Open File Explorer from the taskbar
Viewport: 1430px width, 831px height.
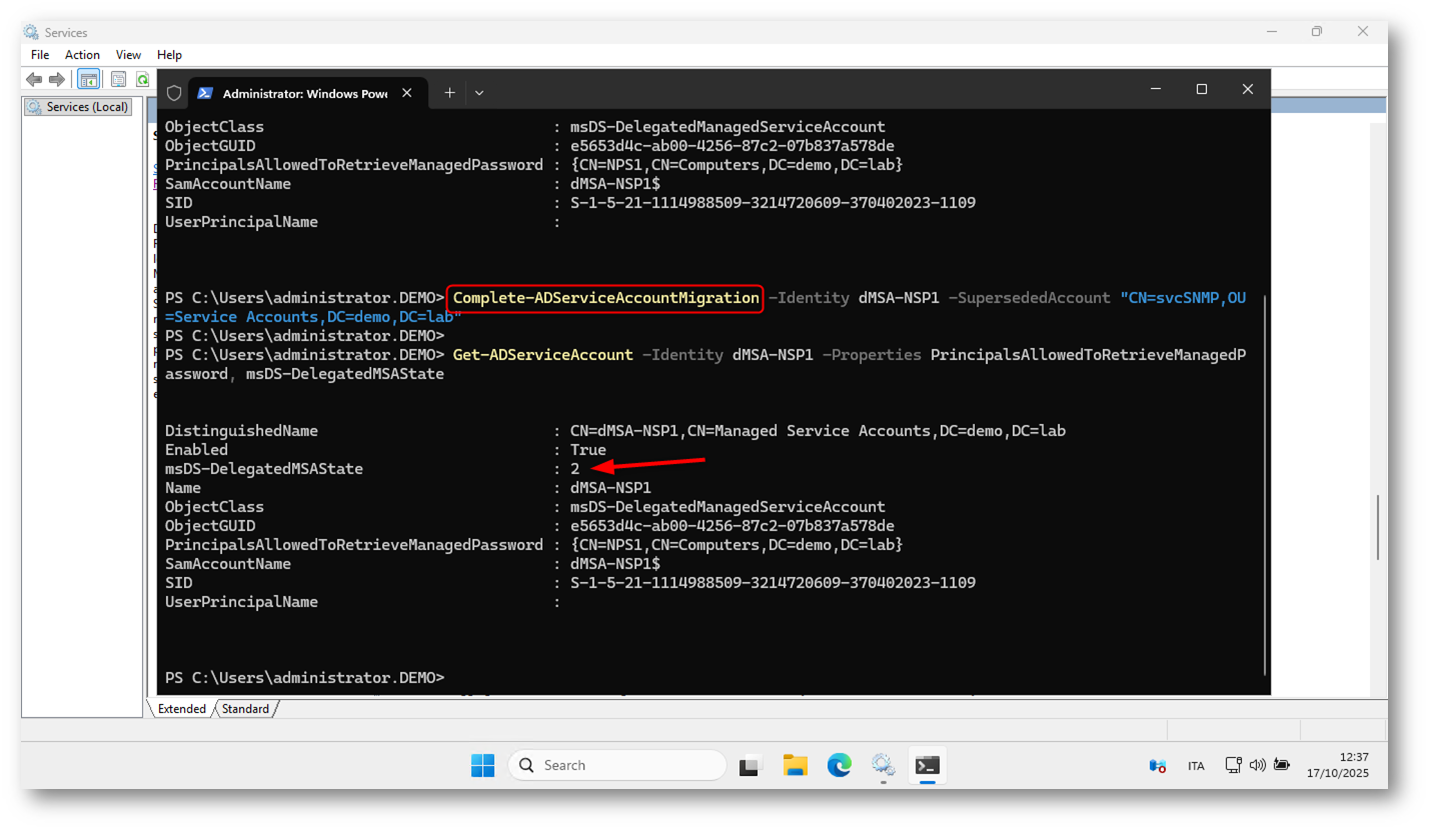pos(795,766)
